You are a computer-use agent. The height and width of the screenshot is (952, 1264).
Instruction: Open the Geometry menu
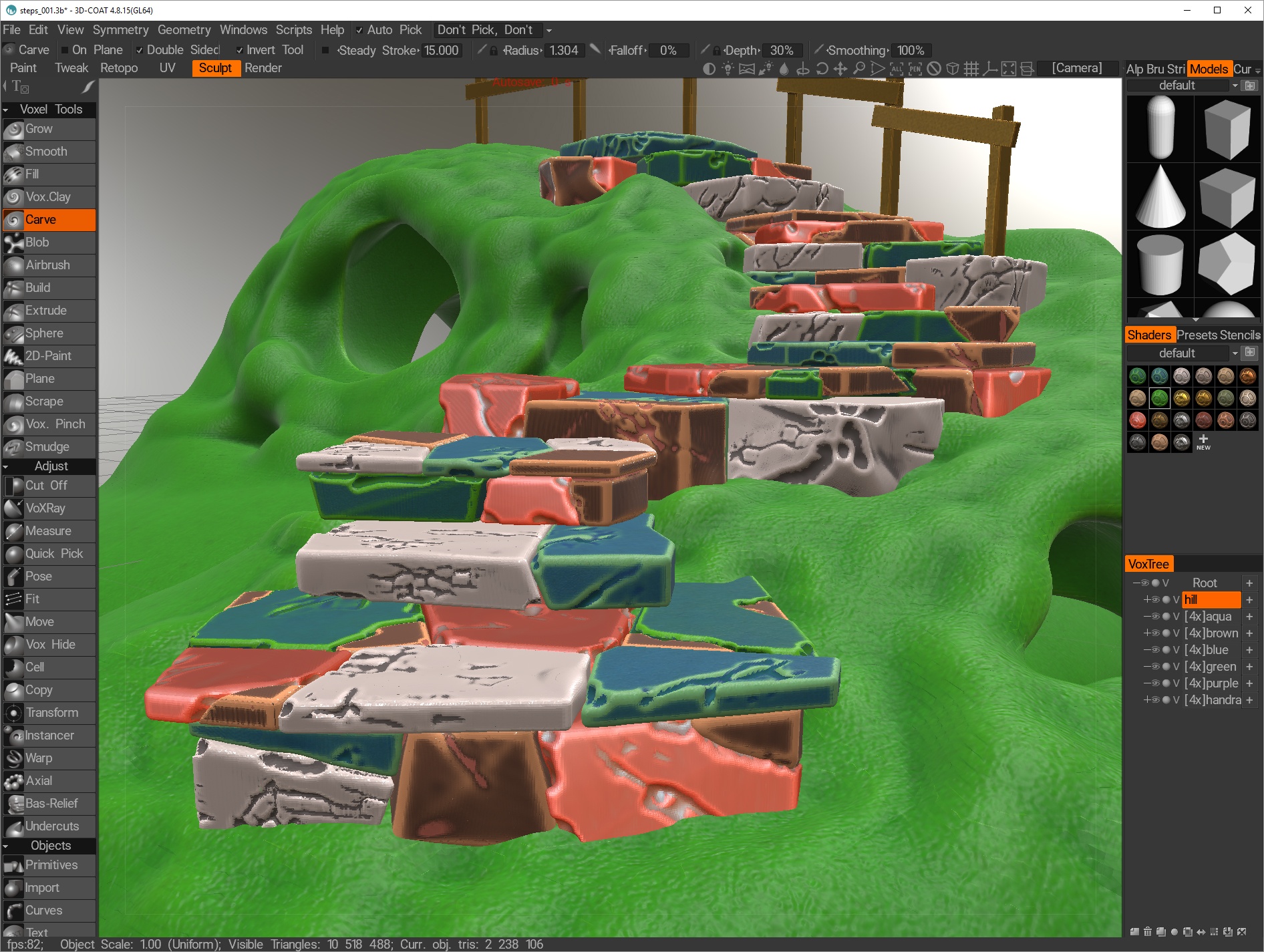pyautogui.click(x=184, y=30)
